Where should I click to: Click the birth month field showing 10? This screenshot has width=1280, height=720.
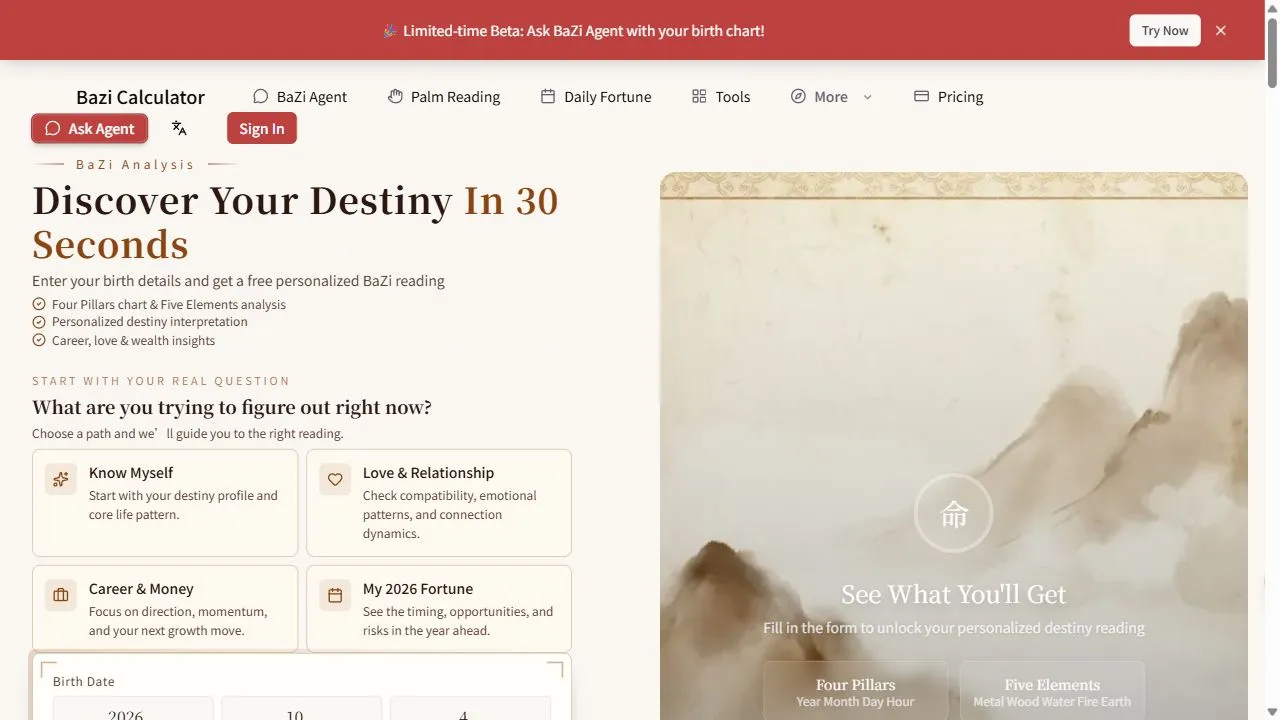302,708
